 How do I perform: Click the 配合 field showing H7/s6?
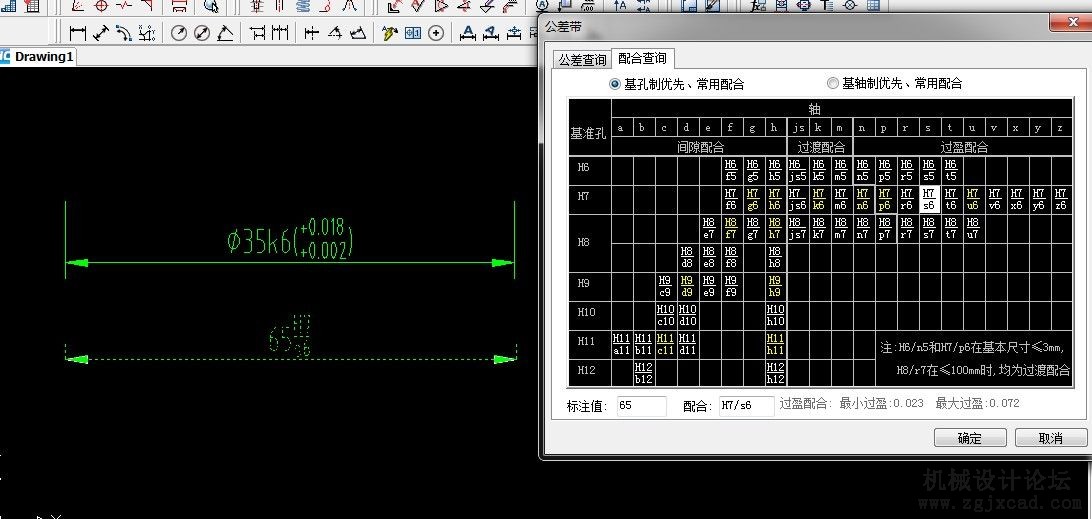[747, 406]
